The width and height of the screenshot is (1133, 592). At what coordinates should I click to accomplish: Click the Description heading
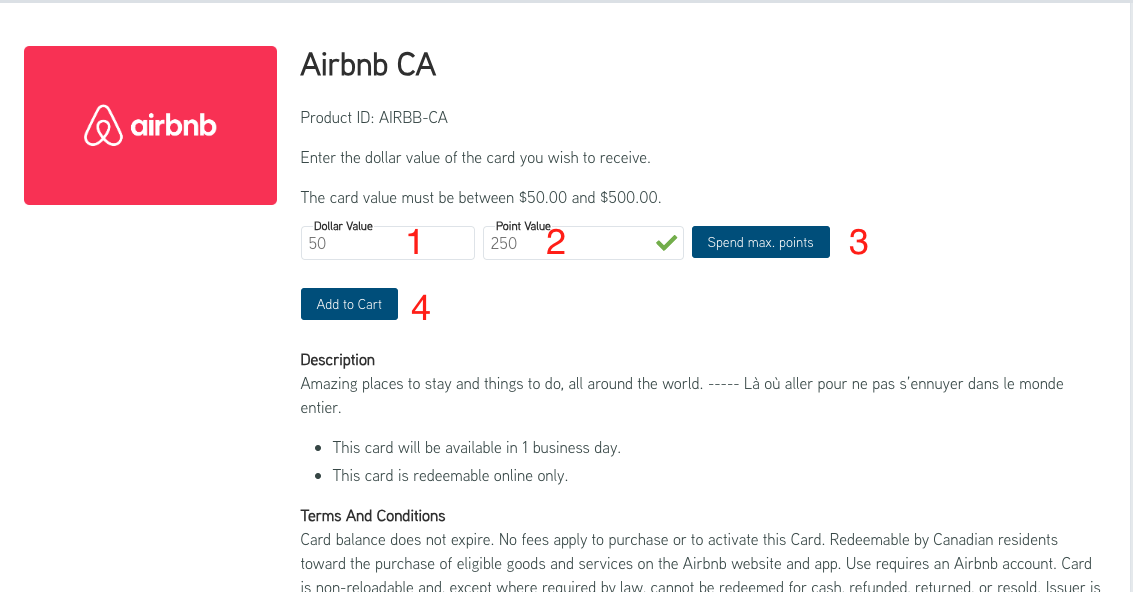[337, 360]
